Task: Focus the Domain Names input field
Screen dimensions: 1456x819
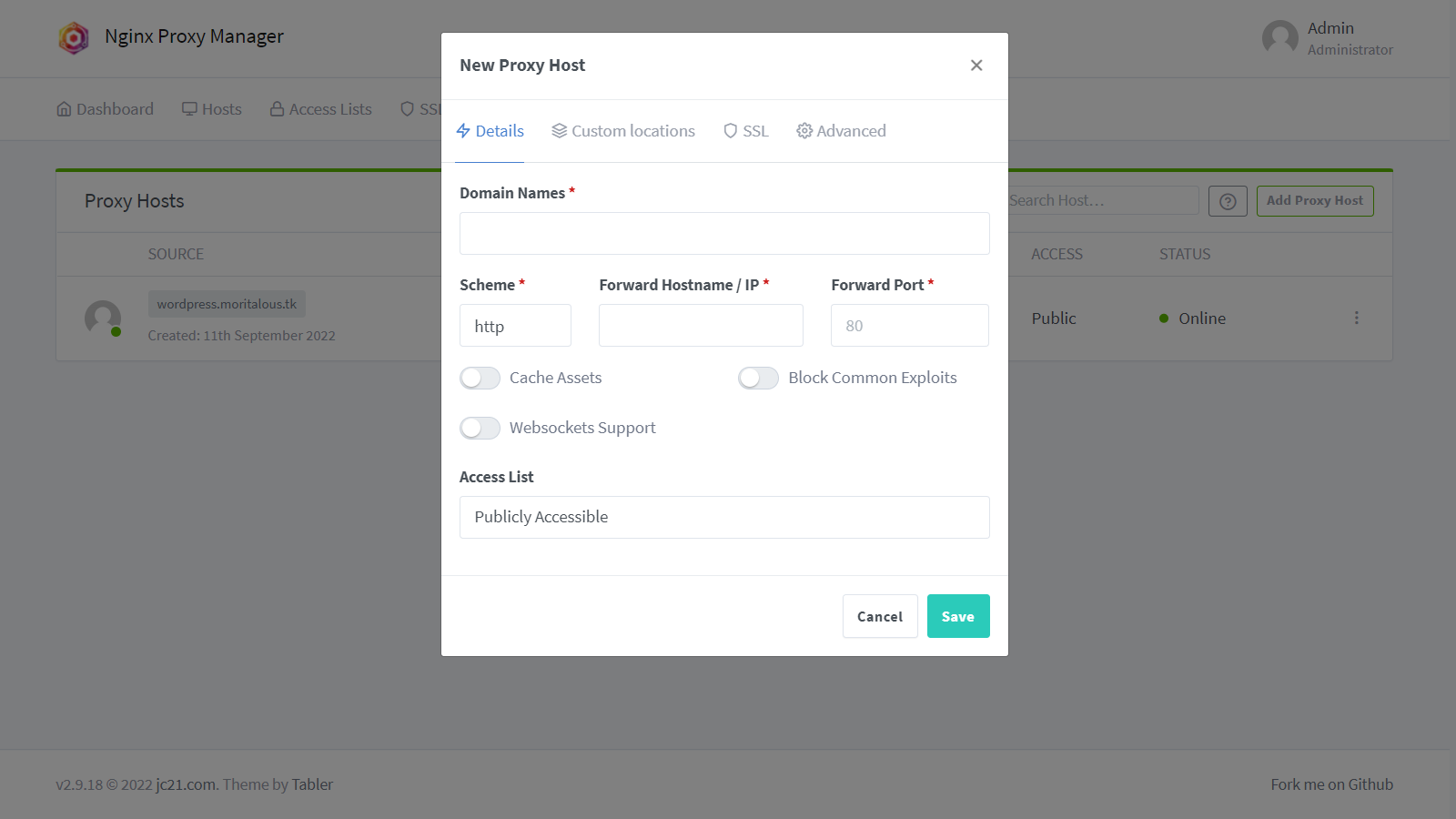Action: click(724, 234)
